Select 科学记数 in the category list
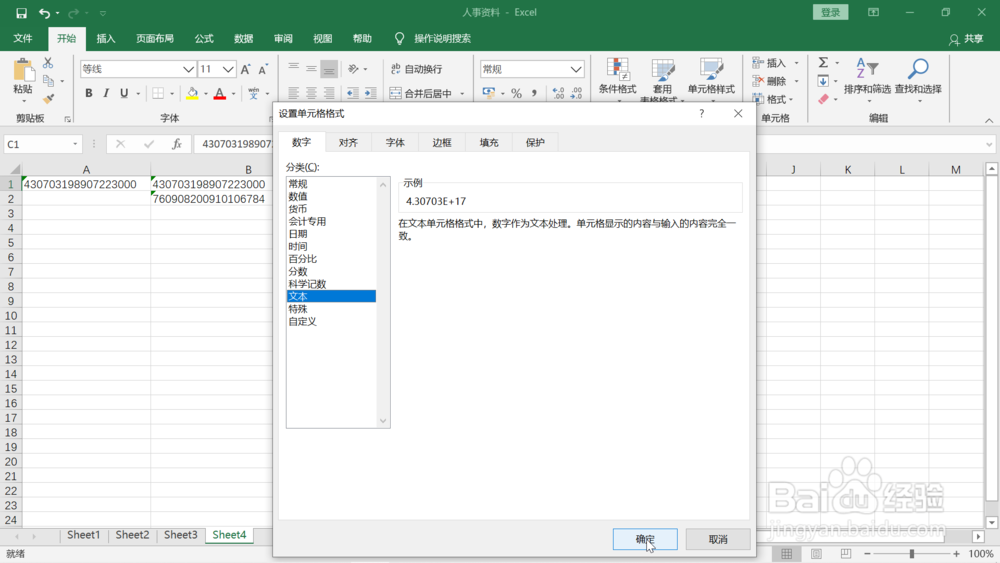The image size is (1000, 563). (331, 284)
